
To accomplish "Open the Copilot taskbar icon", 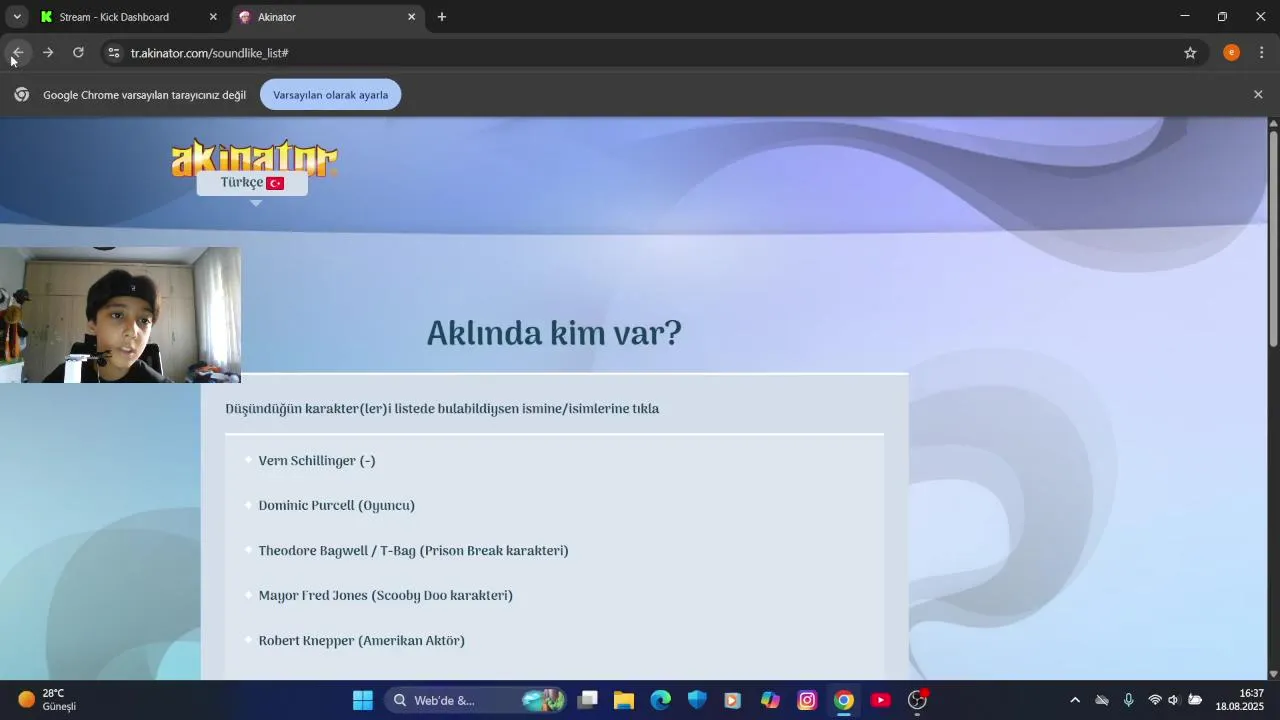I will coord(770,700).
